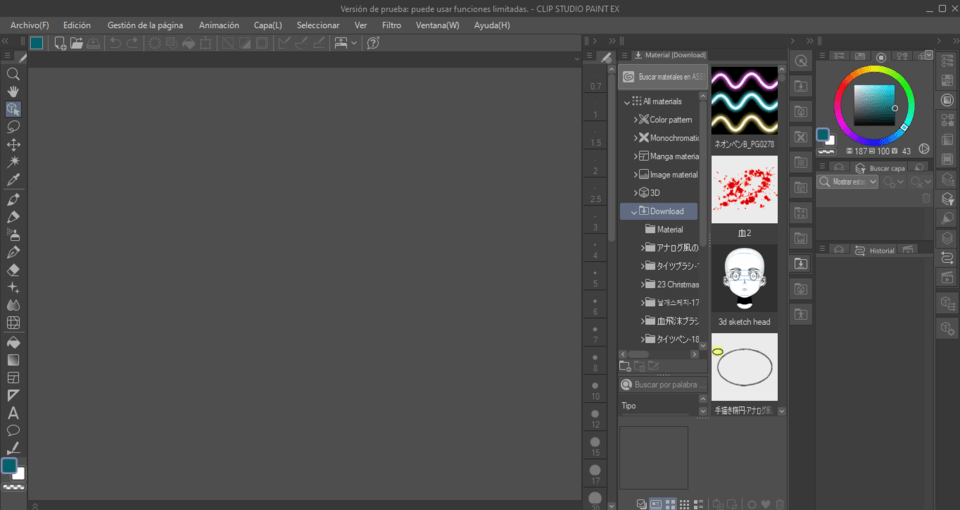The height and width of the screenshot is (510, 960).
Task: Toggle the material details display button
Action: 656,504
